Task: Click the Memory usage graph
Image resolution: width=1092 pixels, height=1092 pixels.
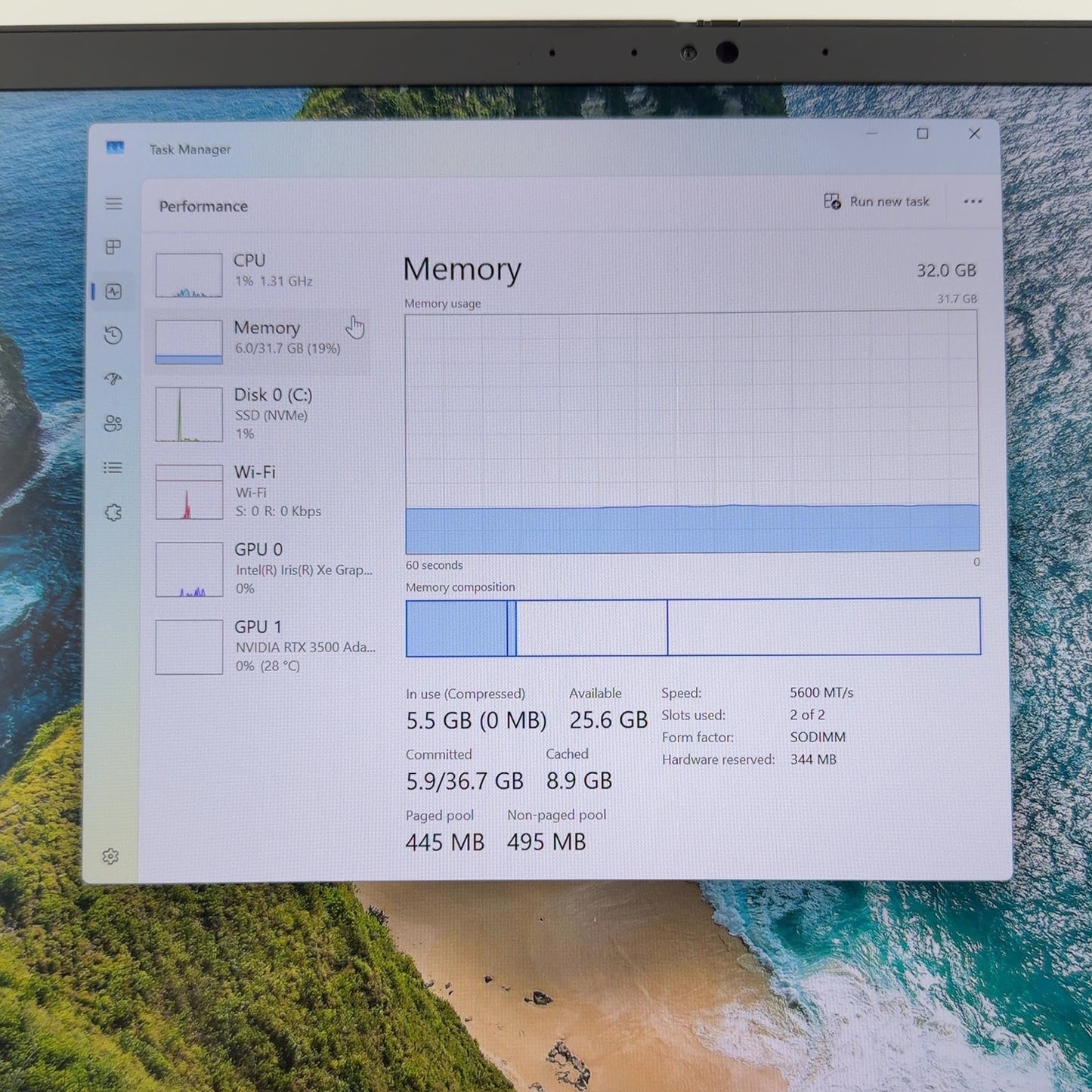Action: [692, 432]
